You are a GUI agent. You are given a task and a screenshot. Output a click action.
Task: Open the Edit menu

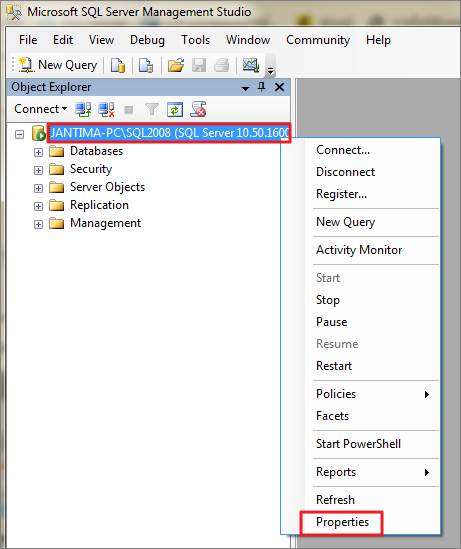point(63,40)
